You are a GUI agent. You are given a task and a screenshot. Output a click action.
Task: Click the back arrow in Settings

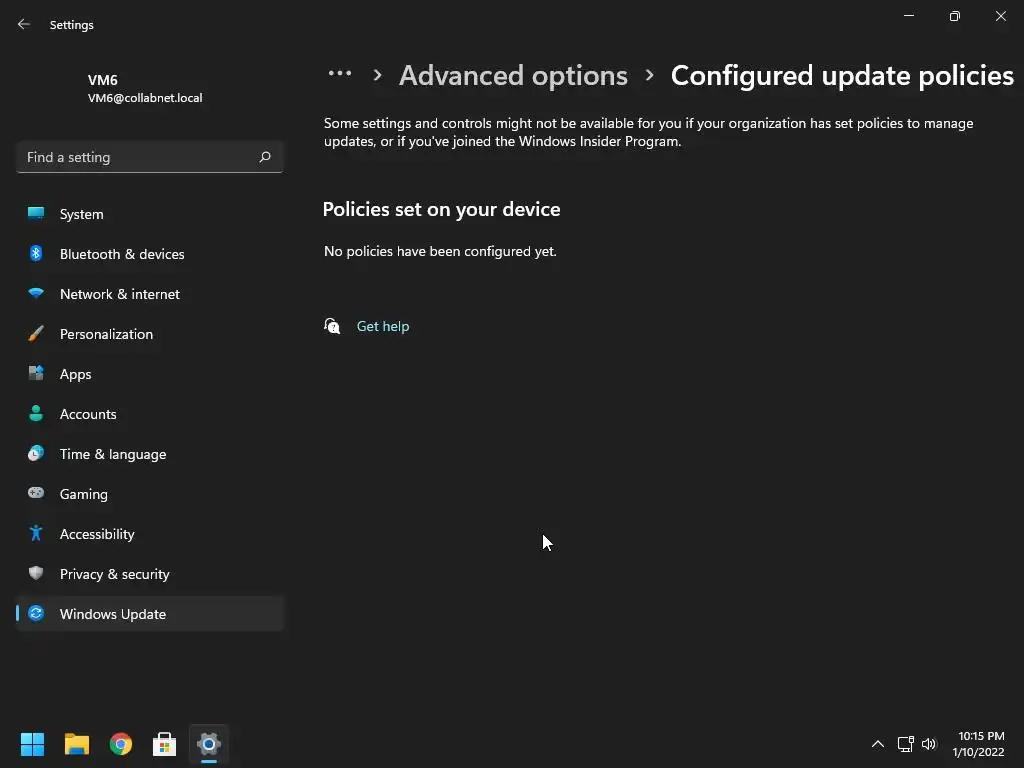[24, 25]
